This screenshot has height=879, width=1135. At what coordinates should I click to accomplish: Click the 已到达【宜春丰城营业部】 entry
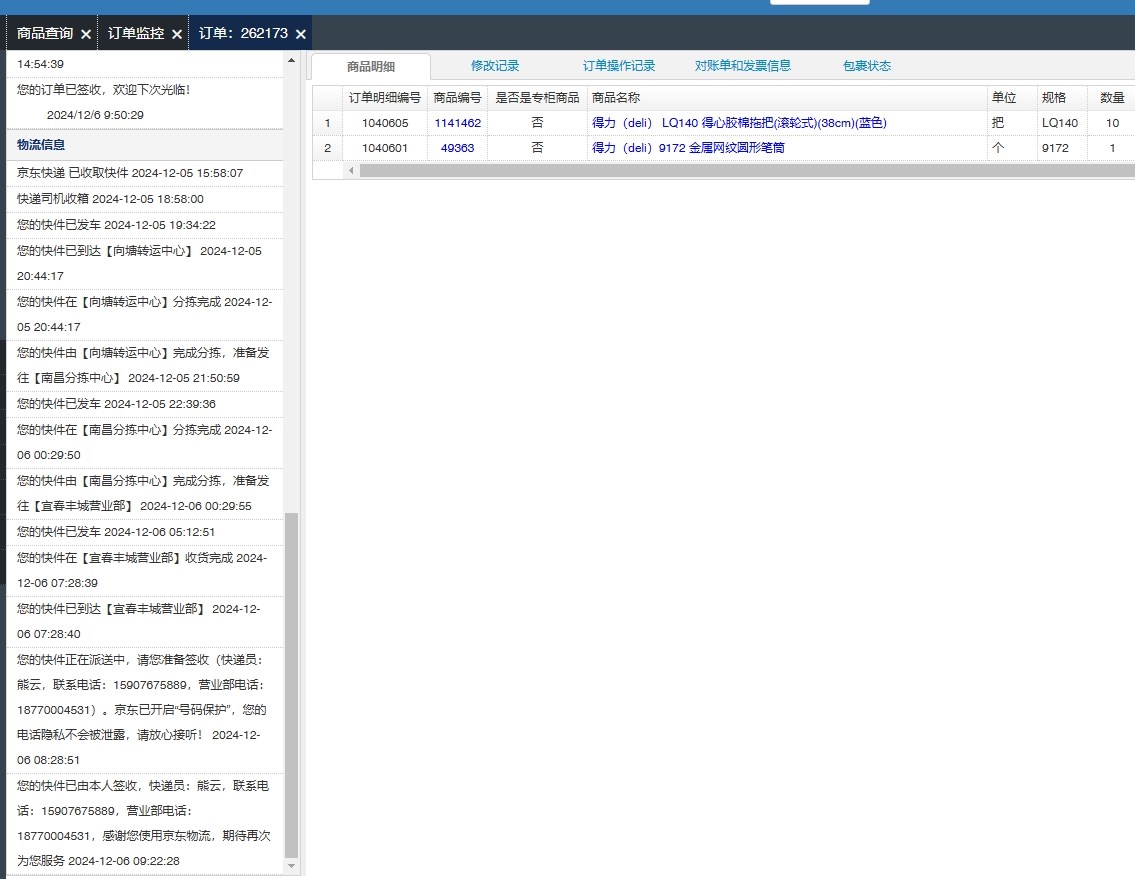tap(145, 621)
